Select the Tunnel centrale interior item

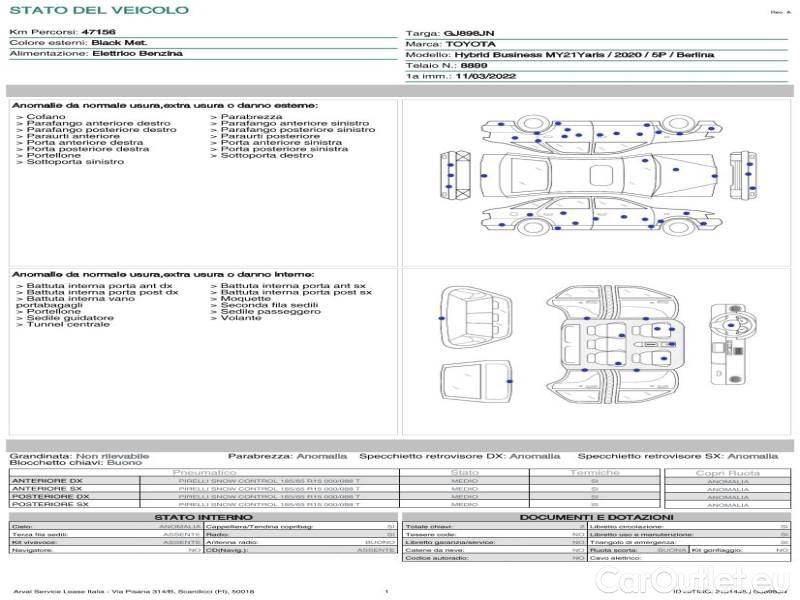point(68,324)
